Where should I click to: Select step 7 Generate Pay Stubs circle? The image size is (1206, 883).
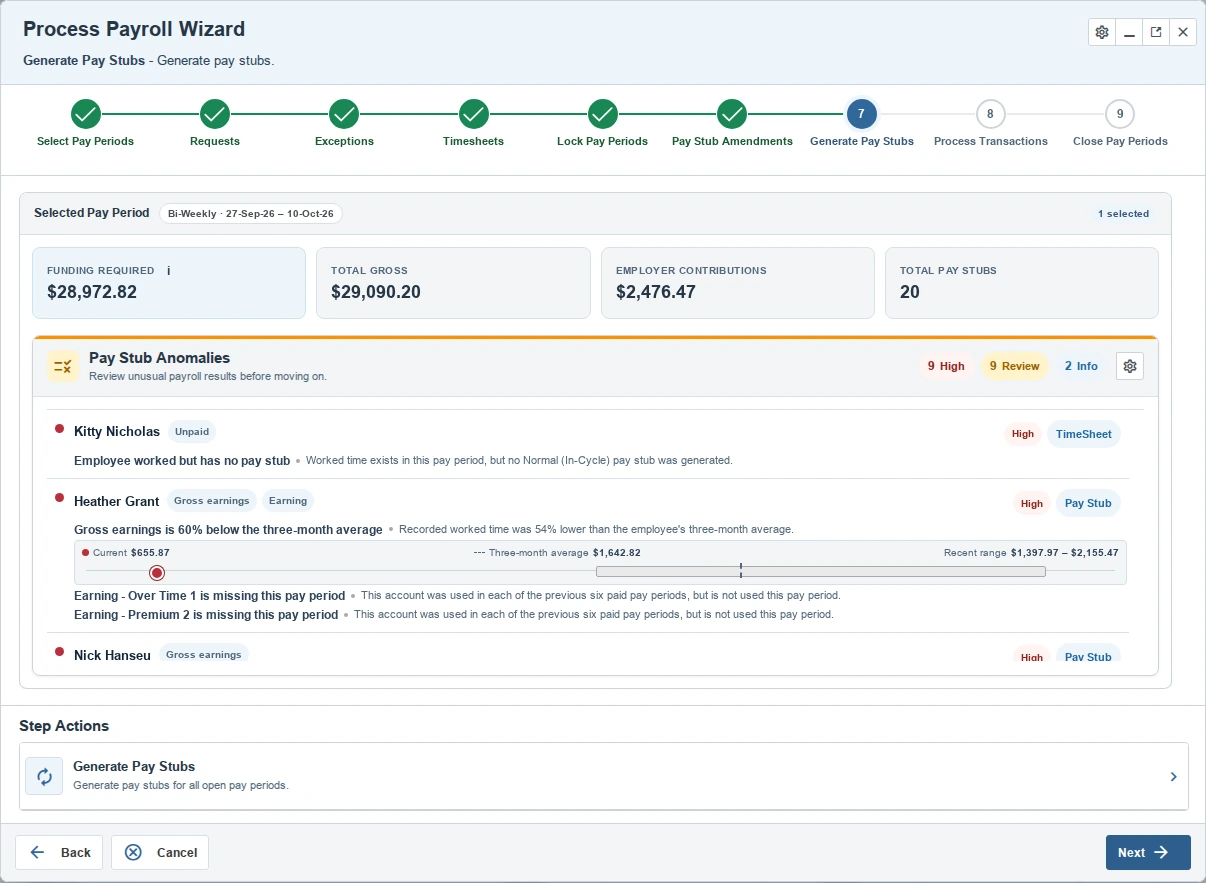click(x=861, y=114)
